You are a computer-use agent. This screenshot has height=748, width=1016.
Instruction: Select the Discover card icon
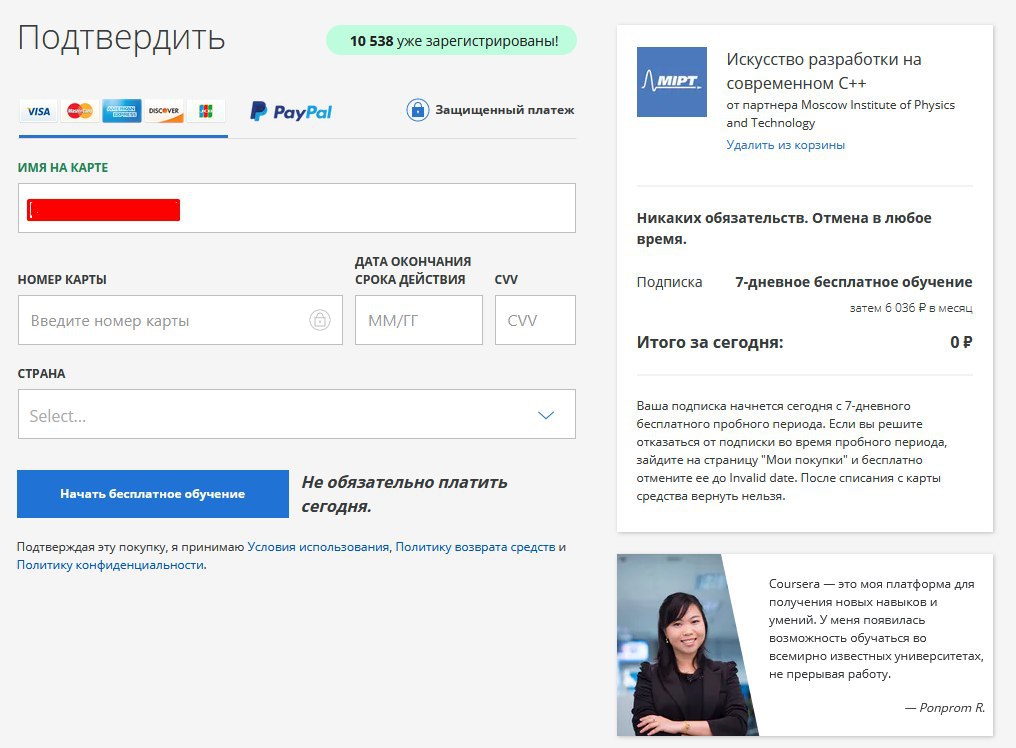(164, 111)
